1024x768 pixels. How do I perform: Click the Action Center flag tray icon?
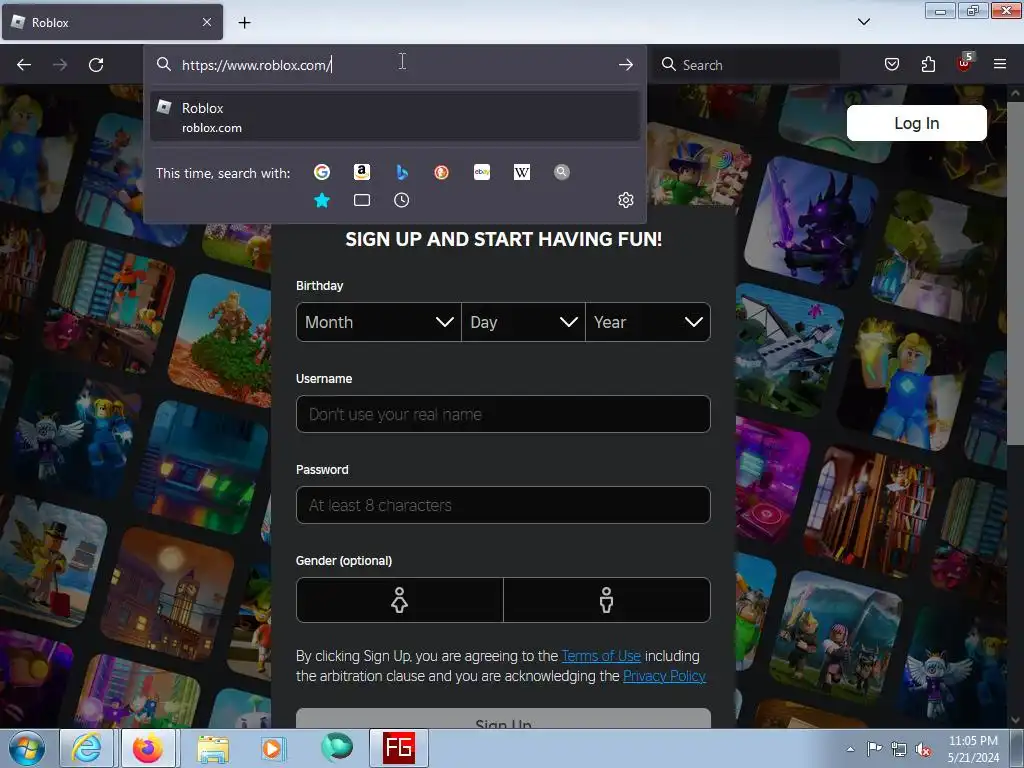(874, 748)
